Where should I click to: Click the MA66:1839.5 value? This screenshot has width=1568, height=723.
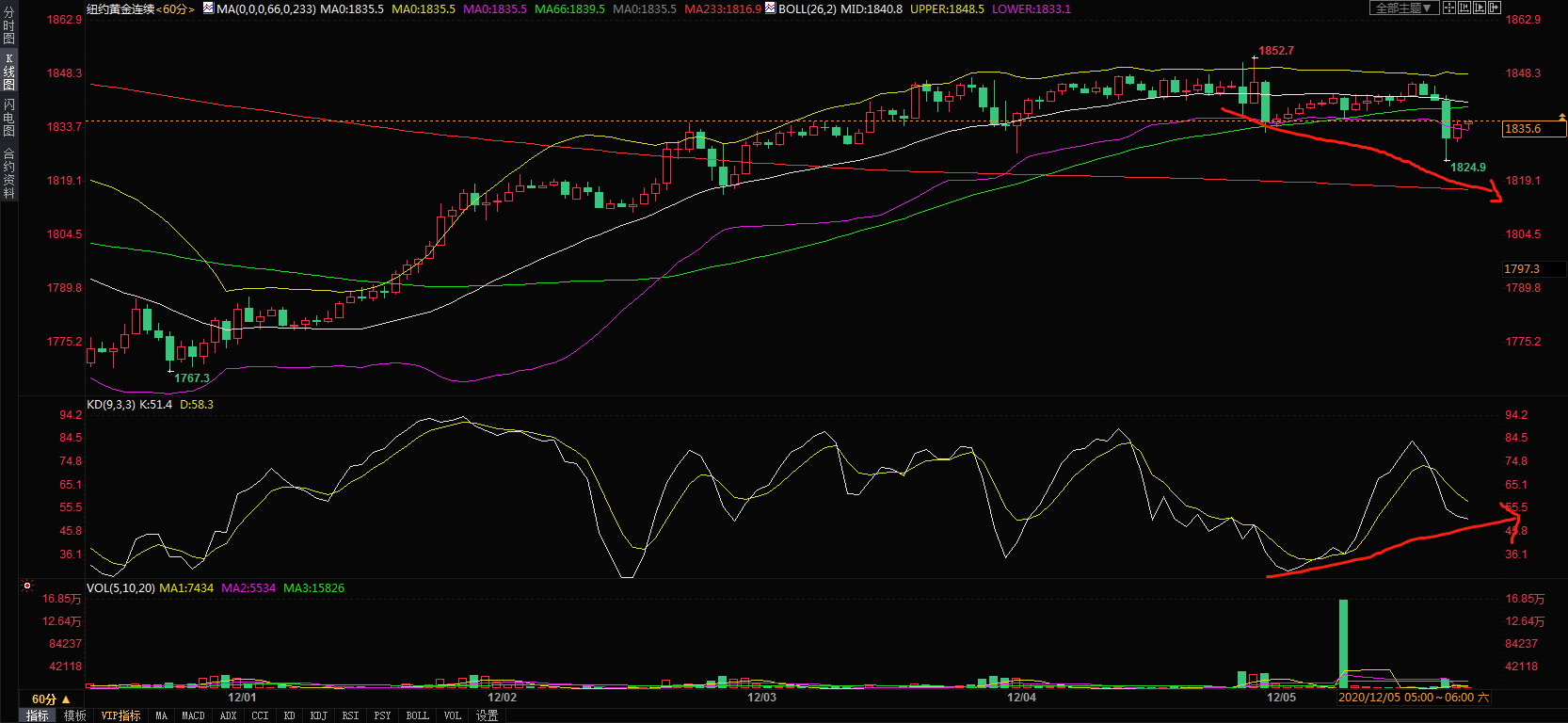(569, 8)
